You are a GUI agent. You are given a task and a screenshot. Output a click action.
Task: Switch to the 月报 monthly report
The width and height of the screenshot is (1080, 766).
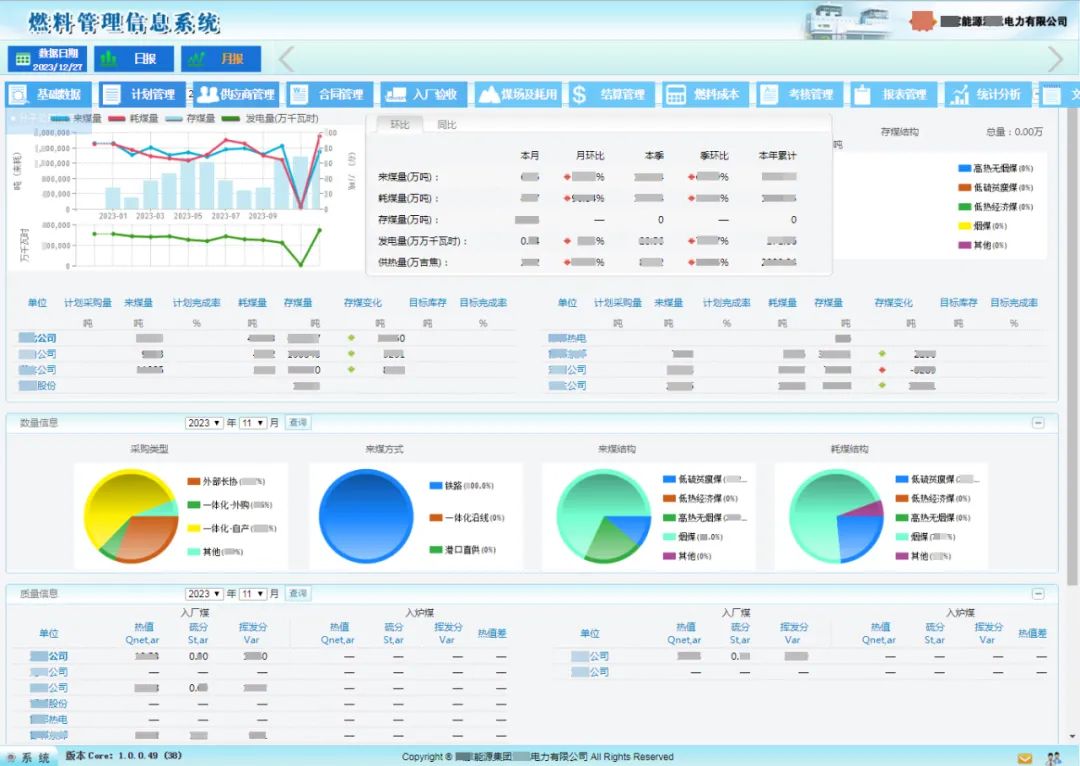pos(222,59)
